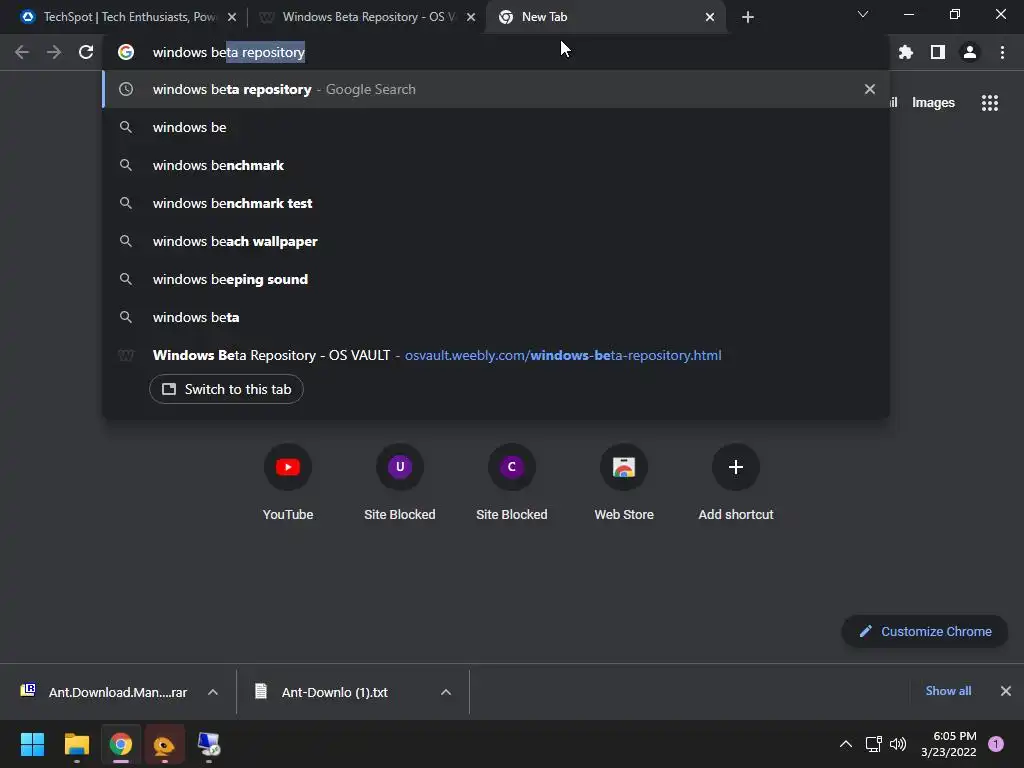Close the New Tab tab
Viewport: 1024px width, 768px height.
tap(710, 17)
